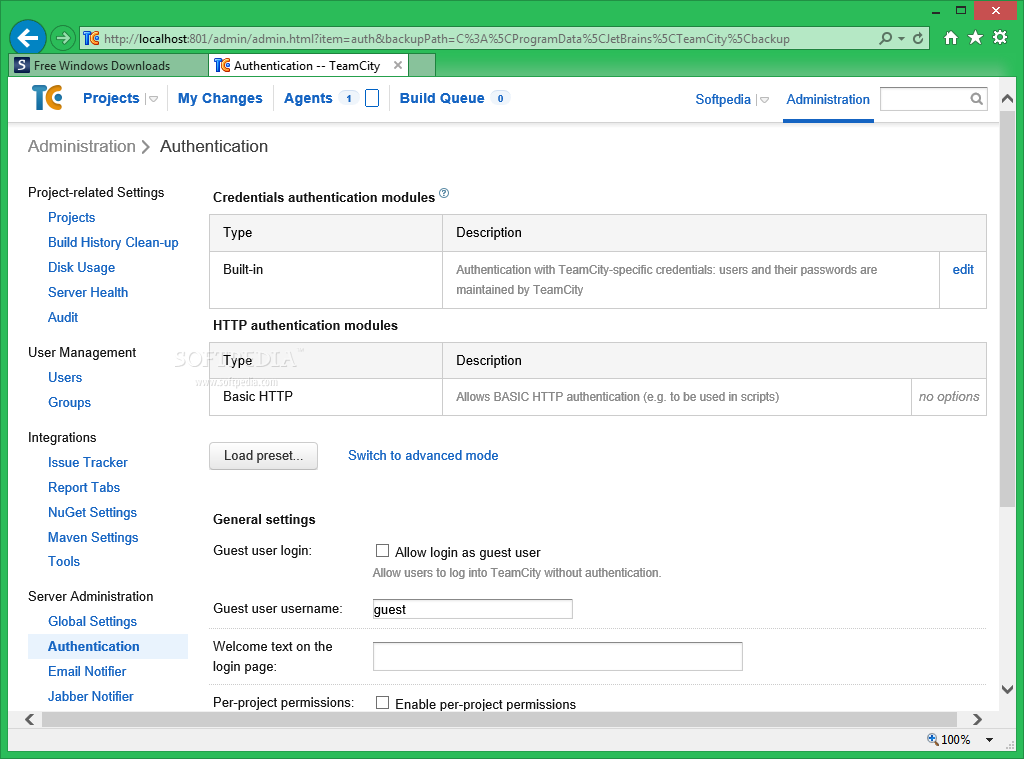The width and height of the screenshot is (1024, 759).
Task: Edit the Built-in authentication module
Action: [x=963, y=269]
